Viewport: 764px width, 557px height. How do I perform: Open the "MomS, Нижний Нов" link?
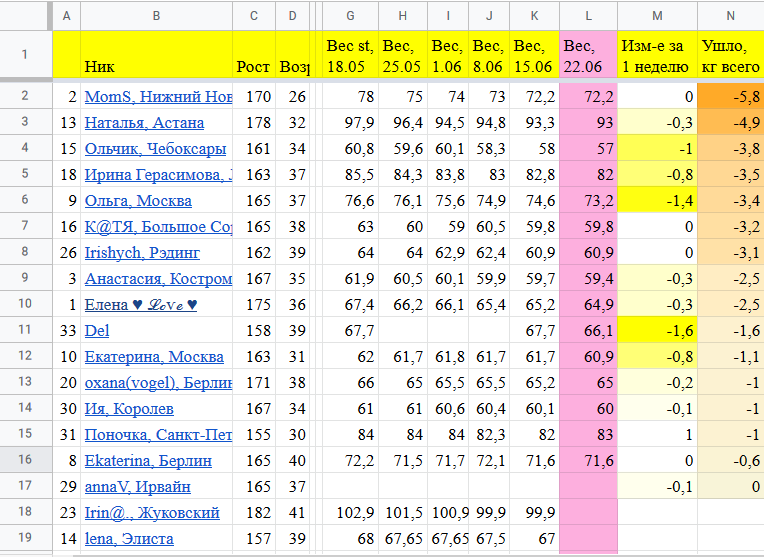point(158,97)
